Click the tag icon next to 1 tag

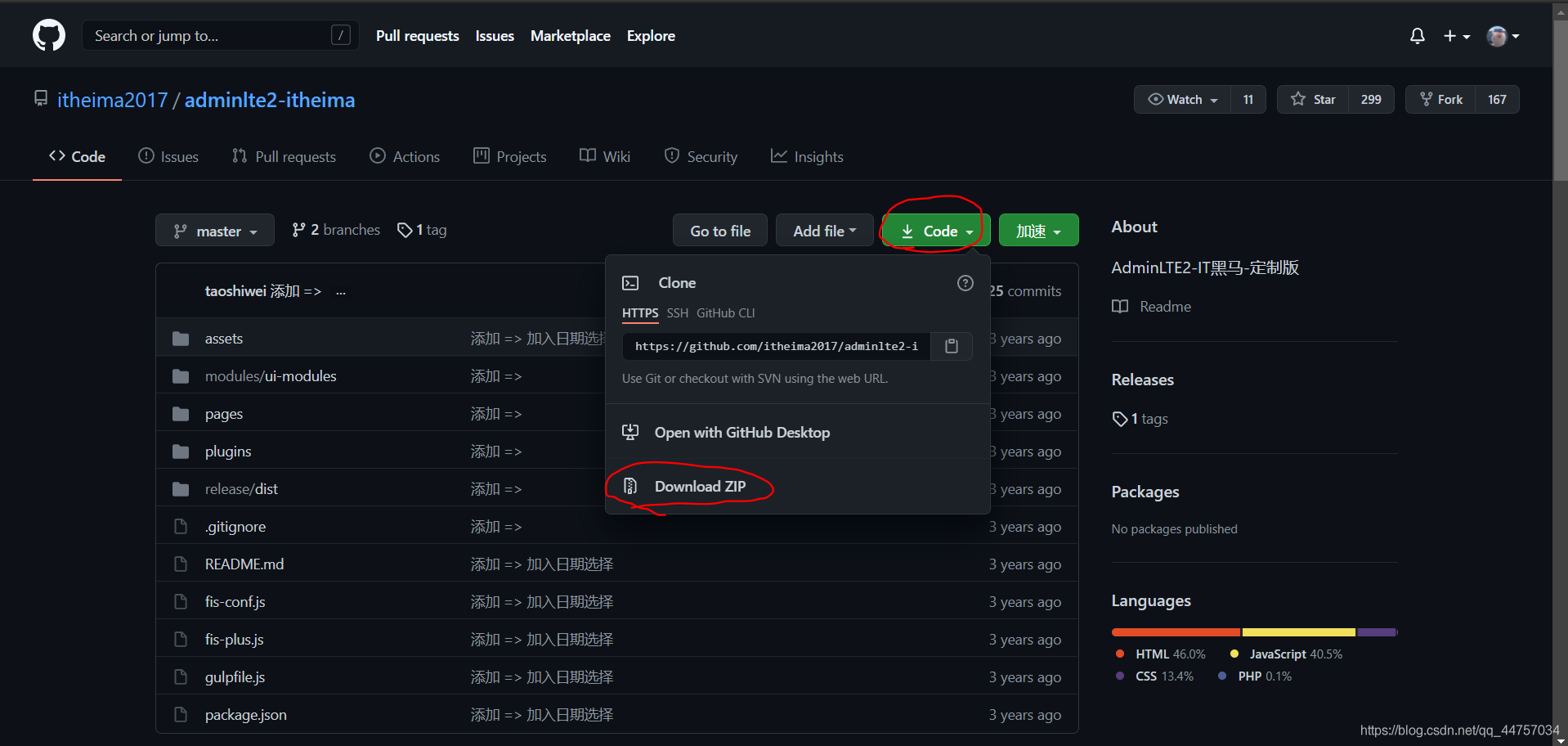pyautogui.click(x=405, y=231)
